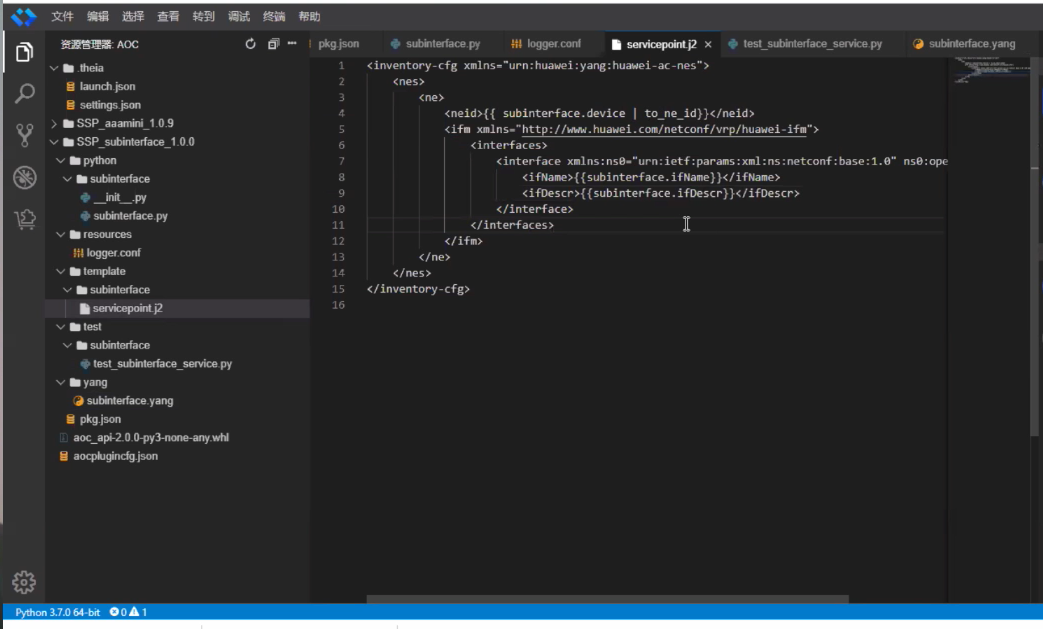Refresh the explorer tree

250,44
